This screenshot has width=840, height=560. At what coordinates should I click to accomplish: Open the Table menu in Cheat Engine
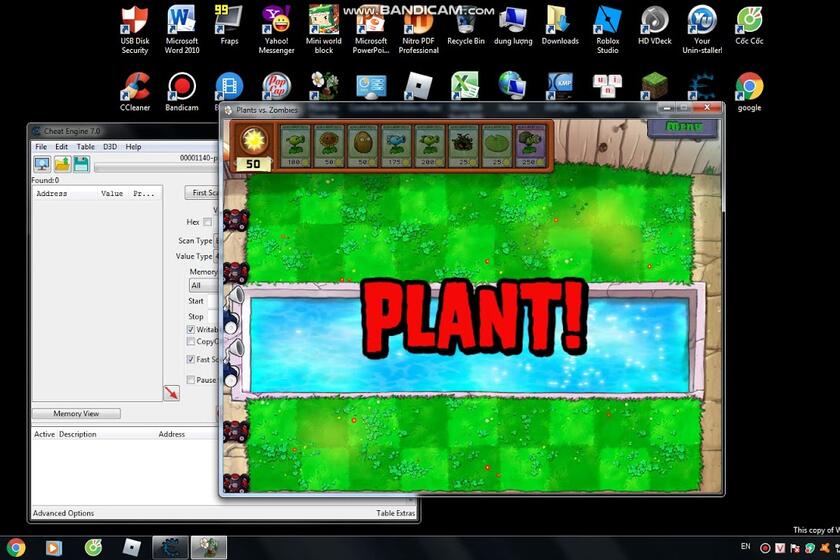pos(86,147)
